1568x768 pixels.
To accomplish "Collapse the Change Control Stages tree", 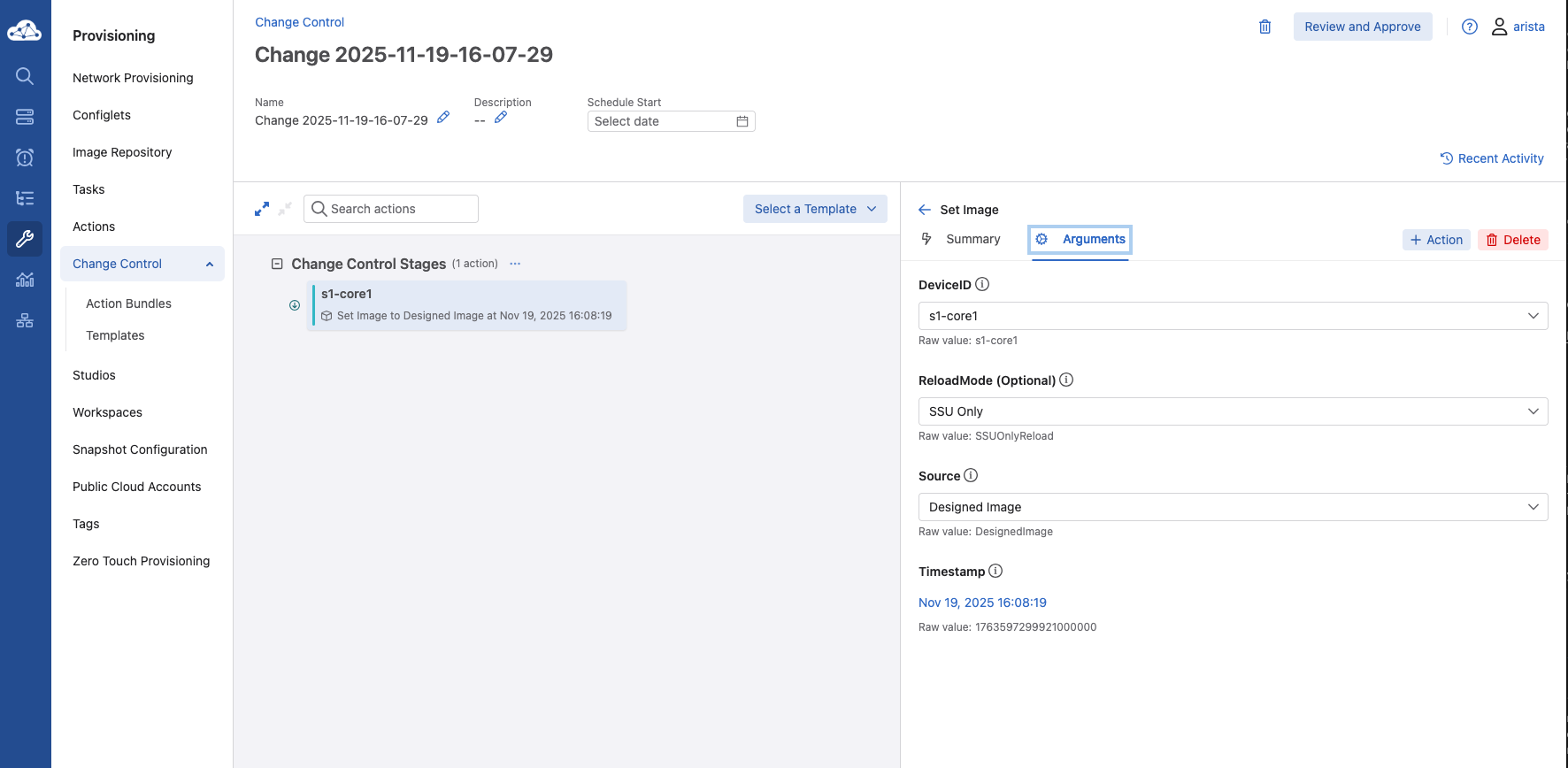I will (x=277, y=264).
